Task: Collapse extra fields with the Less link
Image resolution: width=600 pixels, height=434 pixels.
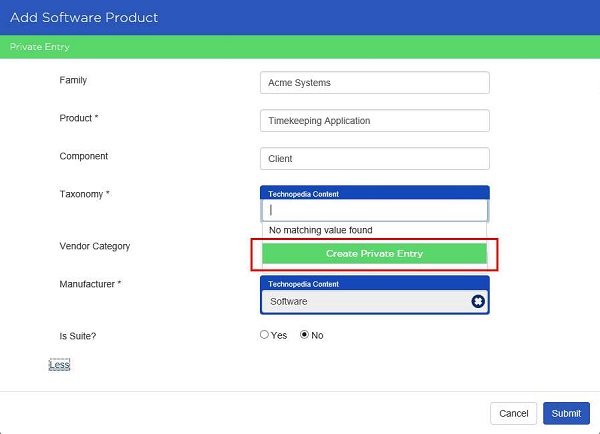Action: [x=59, y=365]
